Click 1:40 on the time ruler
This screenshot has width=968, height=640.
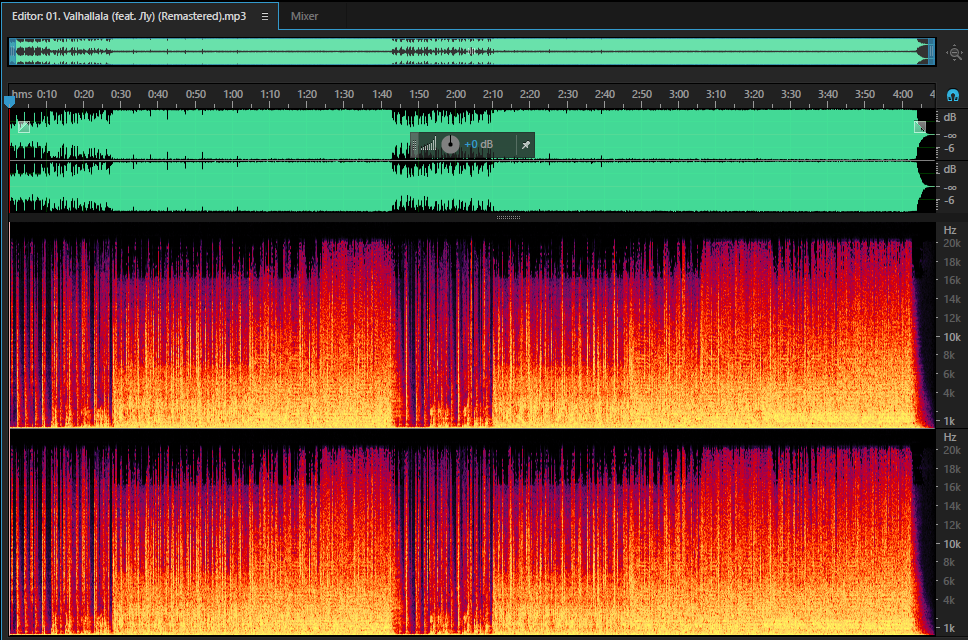click(382, 94)
